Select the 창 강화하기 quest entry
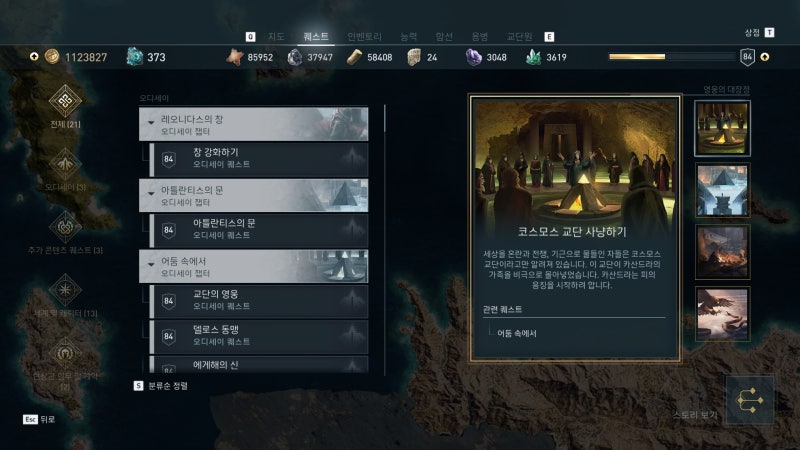800x450 pixels. click(259, 159)
